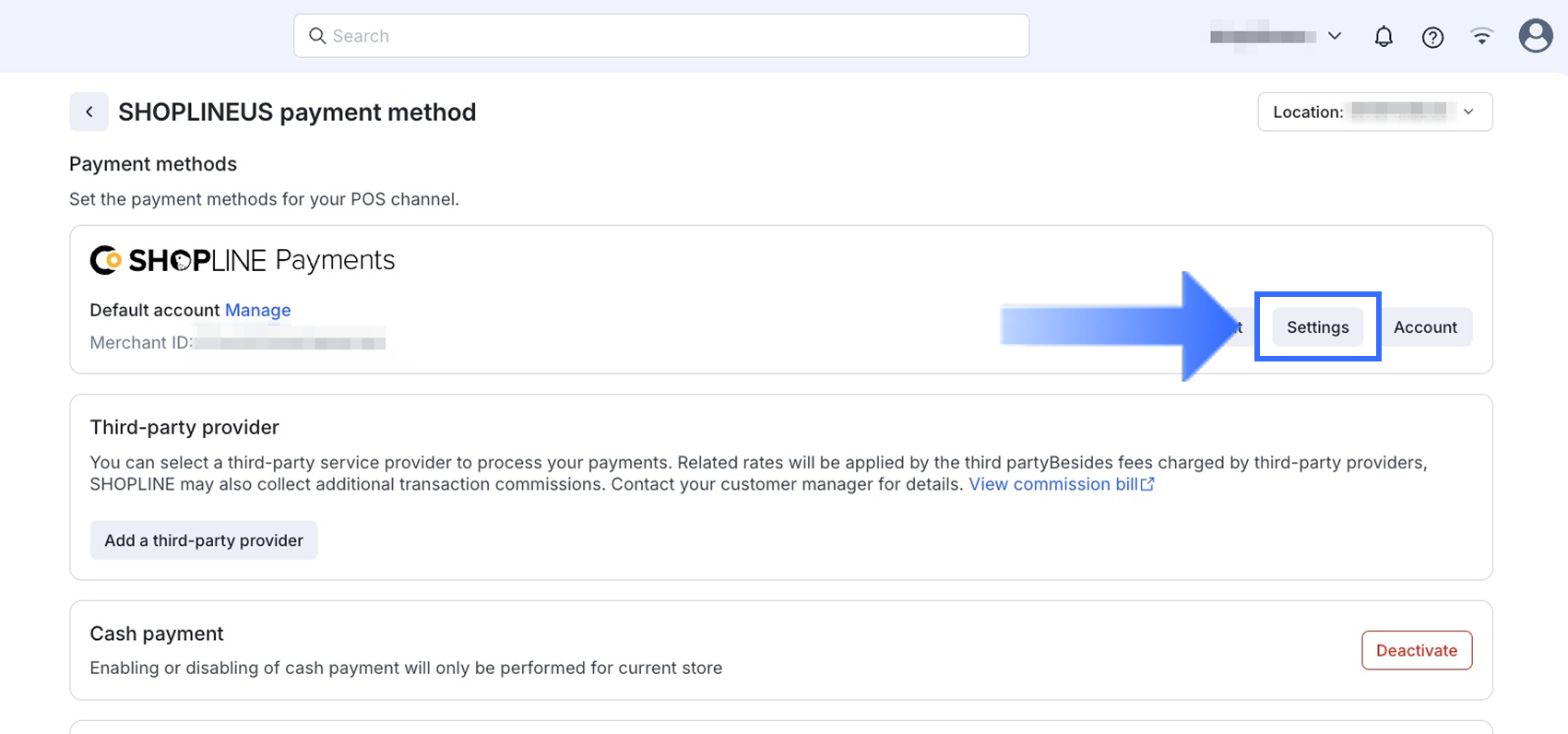1568x734 pixels.
Task: Click the back arrow button
Action: point(89,112)
